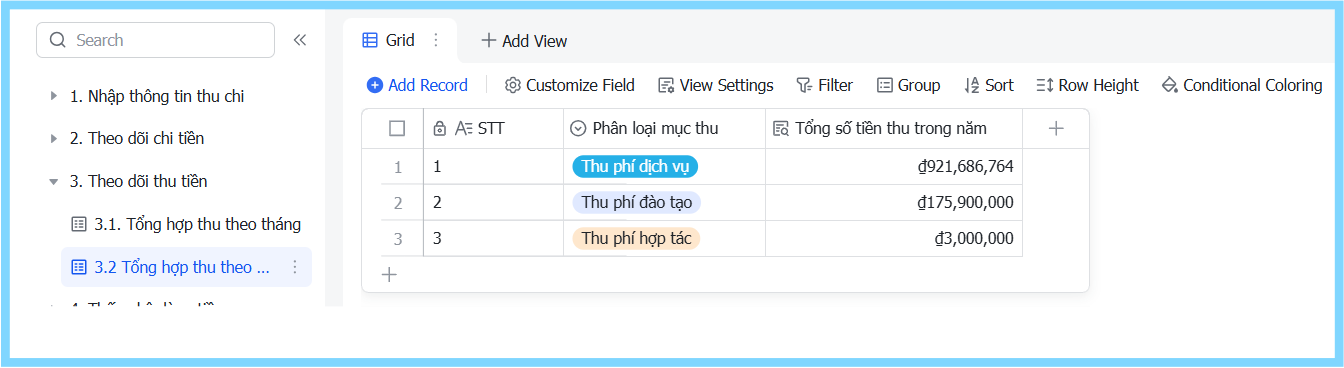Tick the select-all checkbox in the header

[x=397, y=128]
